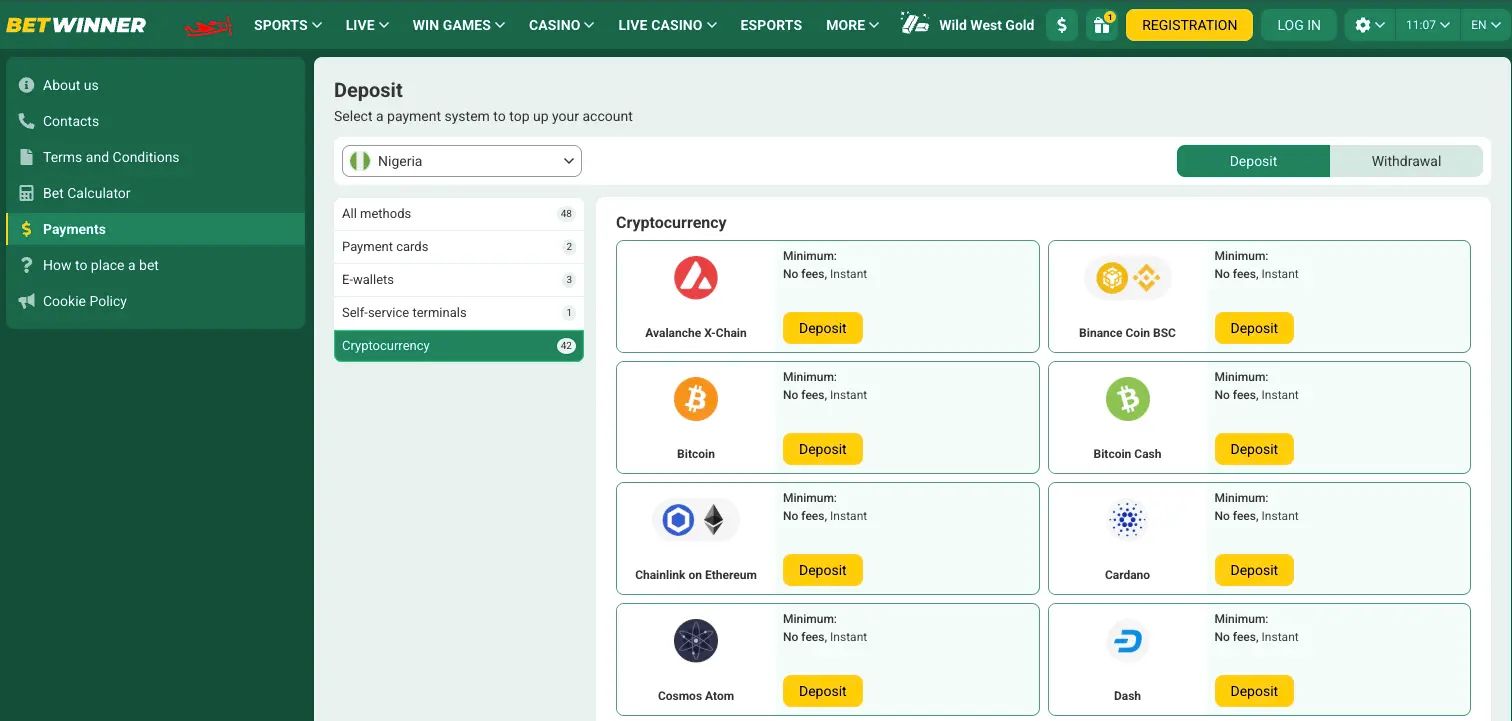Click the question mark icon for How to place a bet
This screenshot has width=1512, height=721.
[x=26, y=265]
